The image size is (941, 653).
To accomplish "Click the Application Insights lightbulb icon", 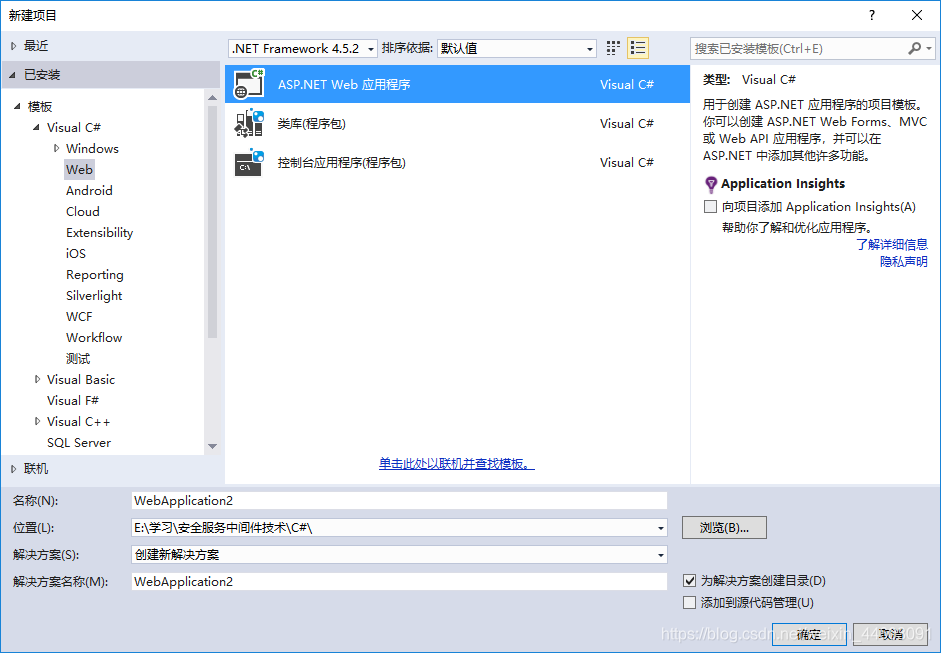I will (711, 184).
